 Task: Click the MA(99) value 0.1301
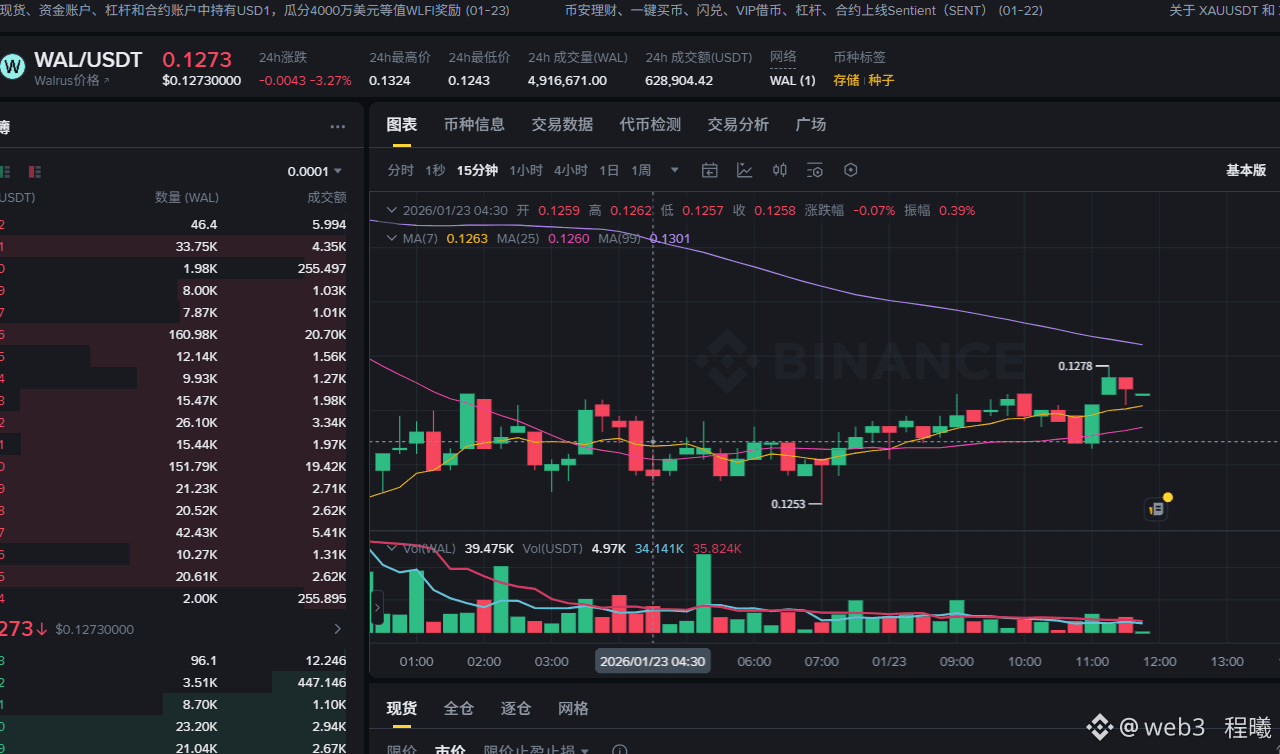point(670,238)
